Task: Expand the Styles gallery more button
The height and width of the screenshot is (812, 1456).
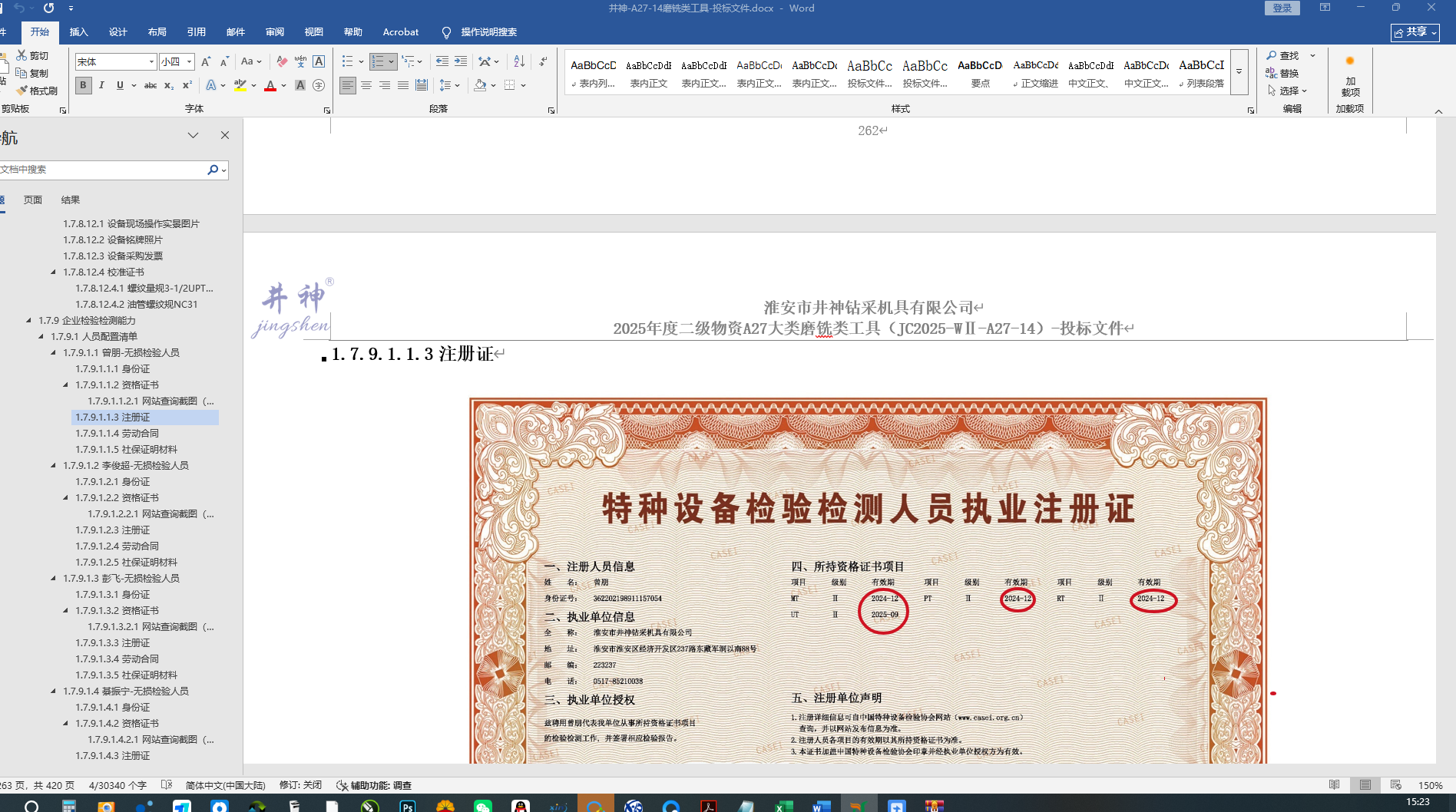Action: (x=1239, y=72)
